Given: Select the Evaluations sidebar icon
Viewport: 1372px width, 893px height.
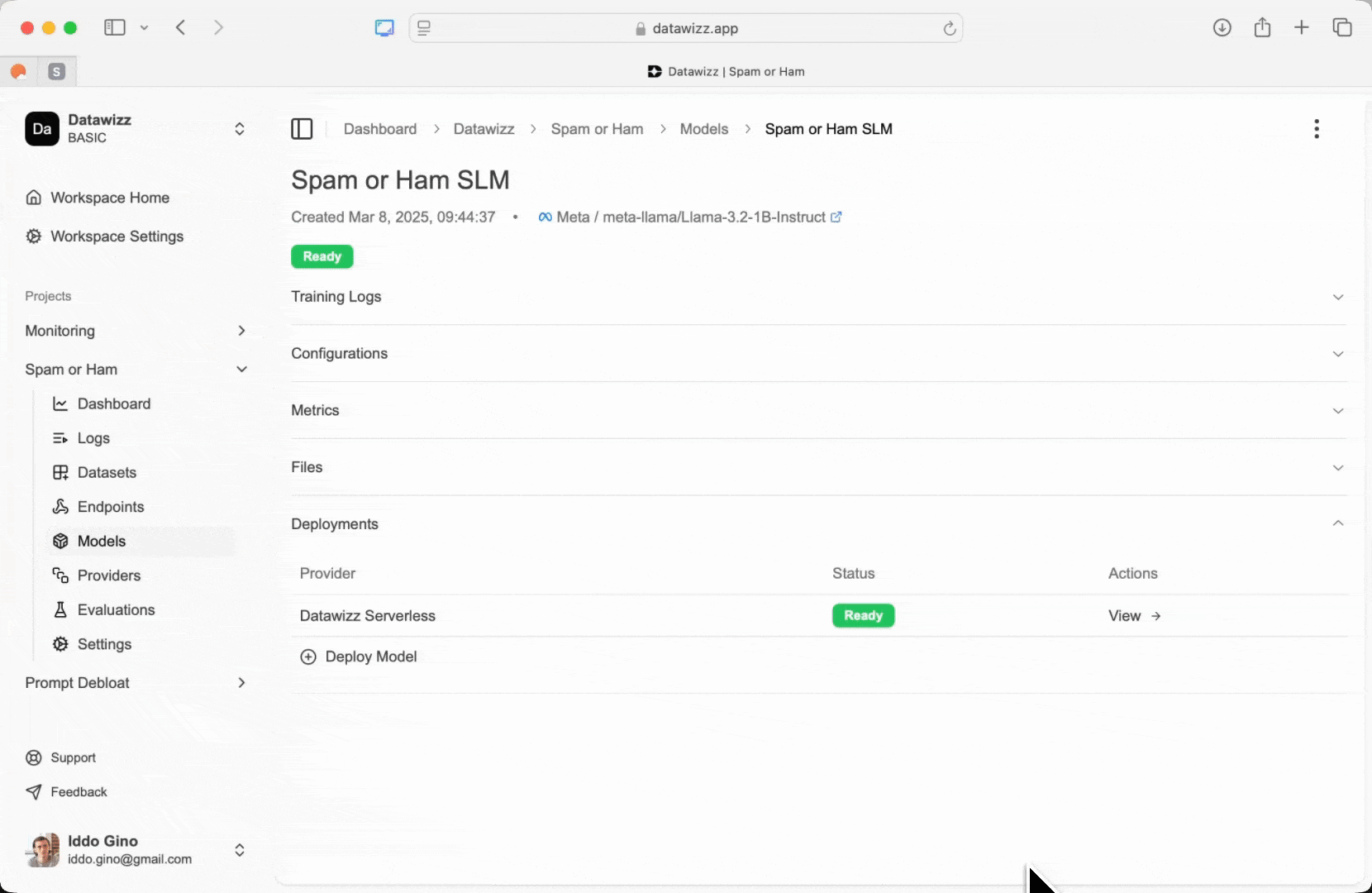Looking at the screenshot, I should tap(61, 609).
